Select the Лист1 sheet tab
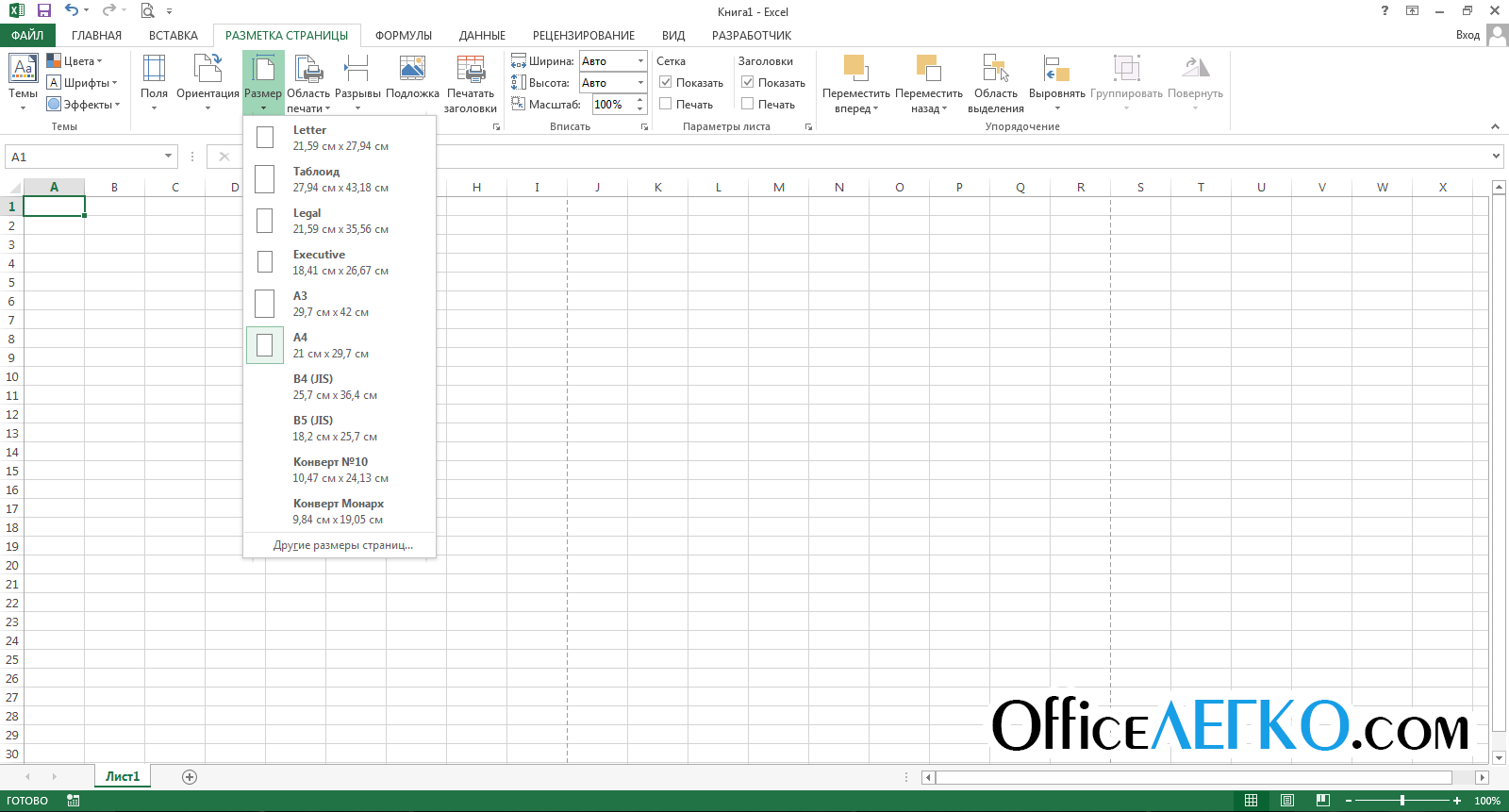The width and height of the screenshot is (1509, 812). click(123, 776)
